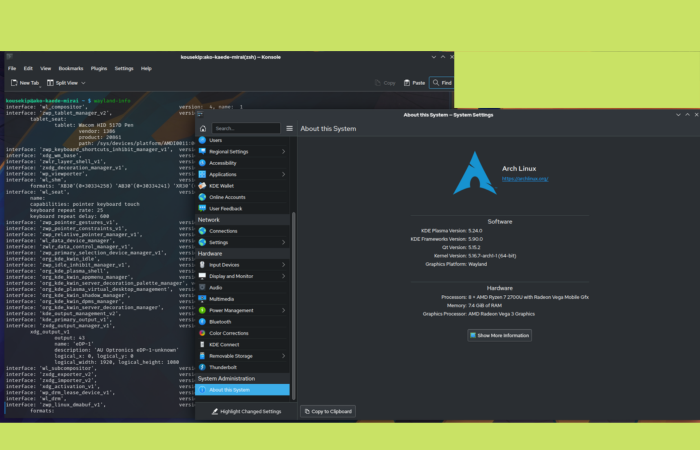Viewport: 700px width, 450px height.
Task: Click the Find button in Konsole
Action: (x=442, y=83)
